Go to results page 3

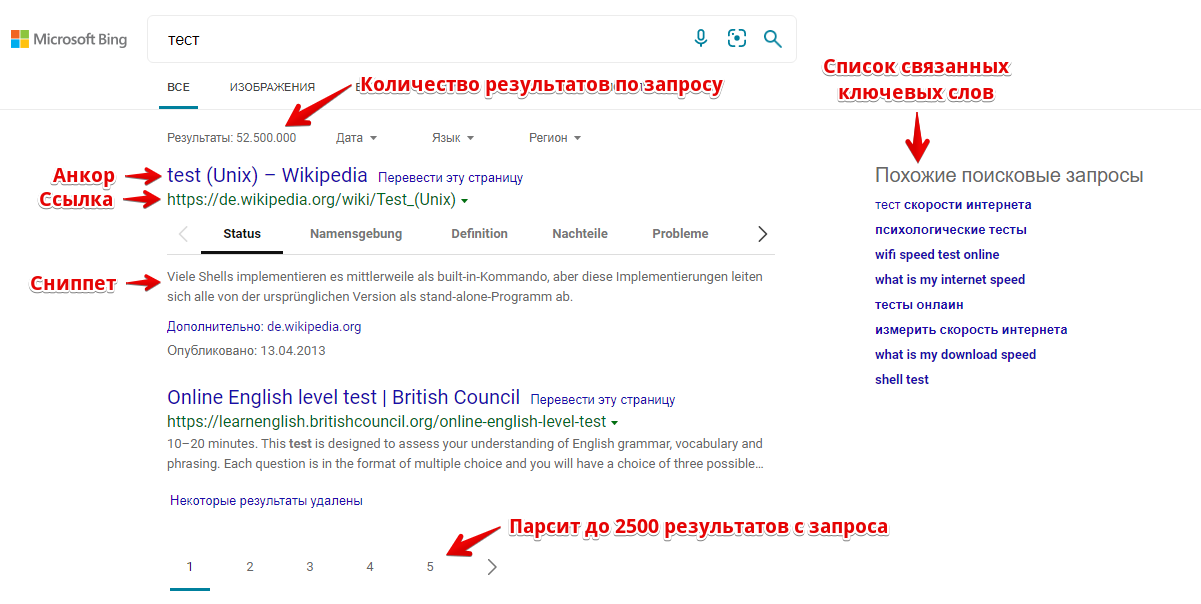pyautogui.click(x=310, y=567)
